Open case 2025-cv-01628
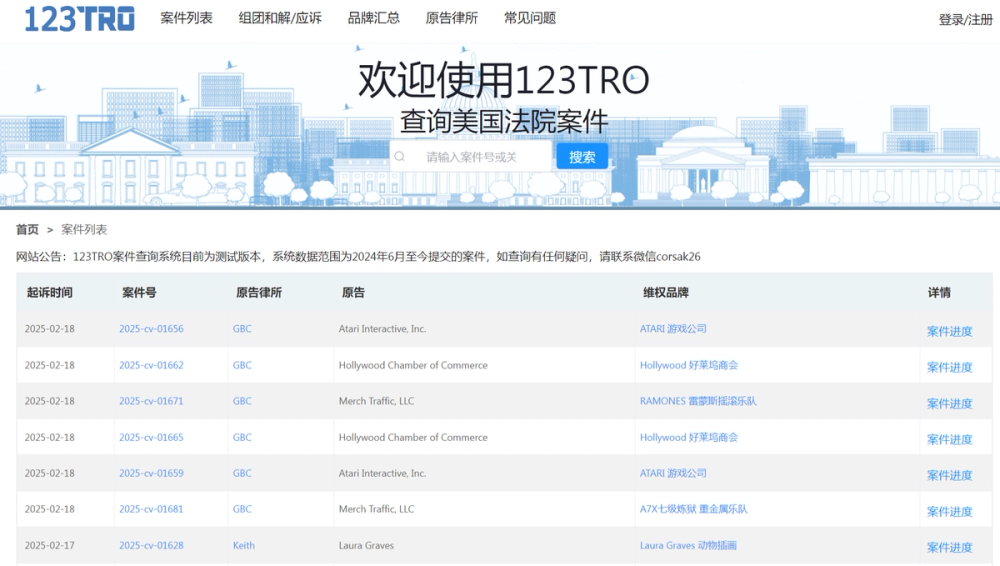This screenshot has height=566, width=1000. 151,545
